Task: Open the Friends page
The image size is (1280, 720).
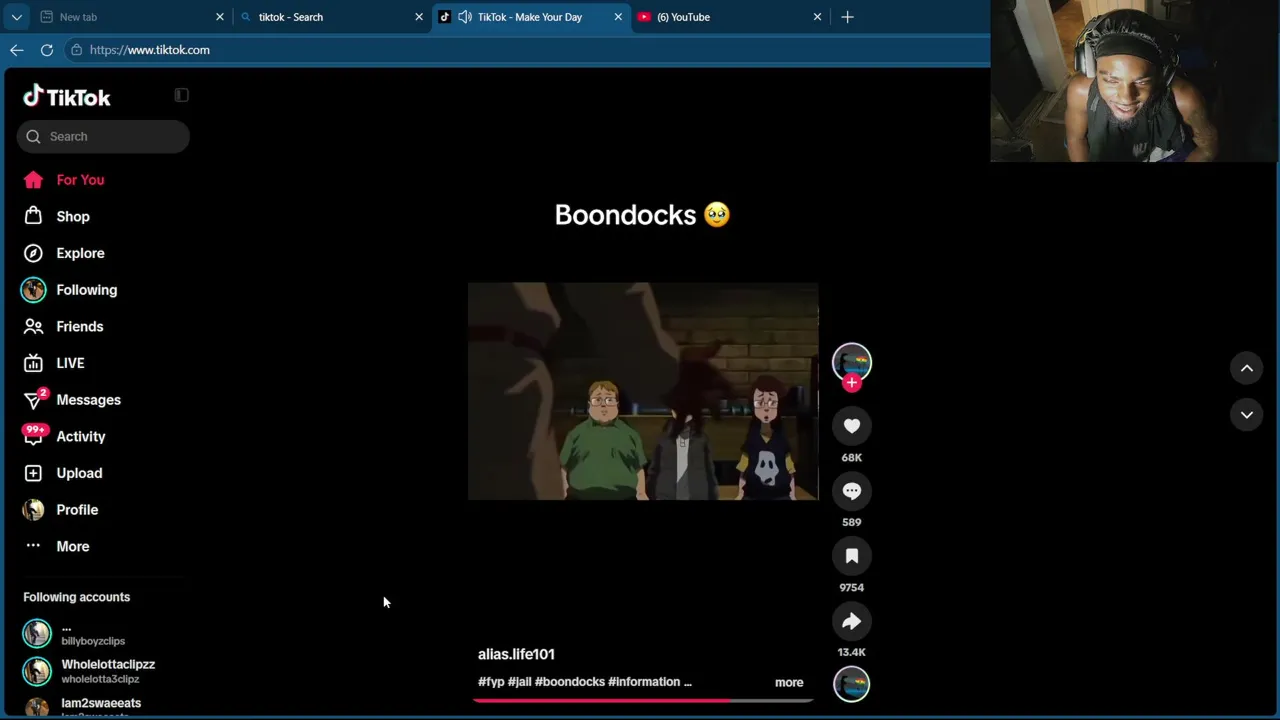Action: click(x=63, y=326)
